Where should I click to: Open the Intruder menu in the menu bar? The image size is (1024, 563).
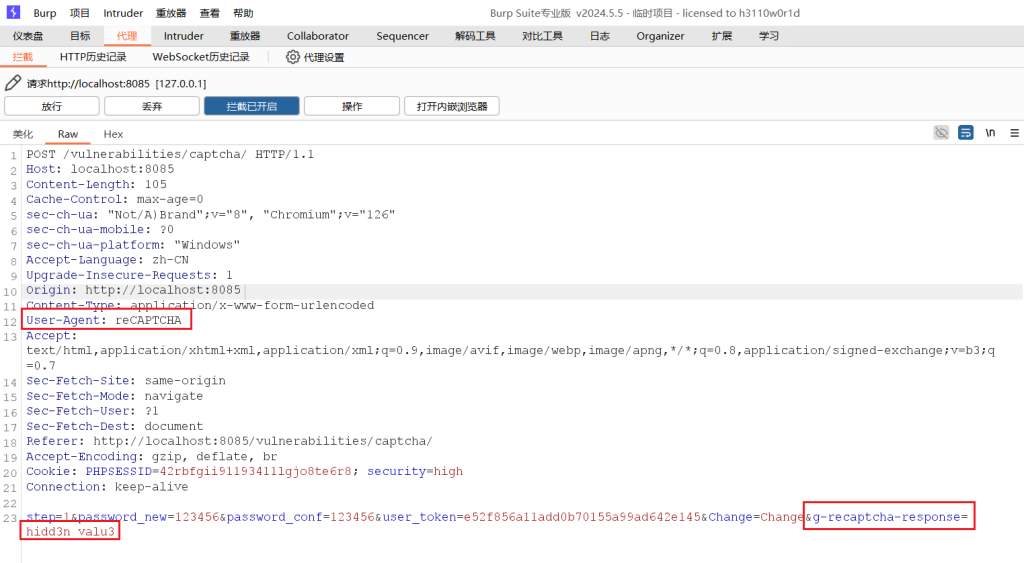coord(123,13)
